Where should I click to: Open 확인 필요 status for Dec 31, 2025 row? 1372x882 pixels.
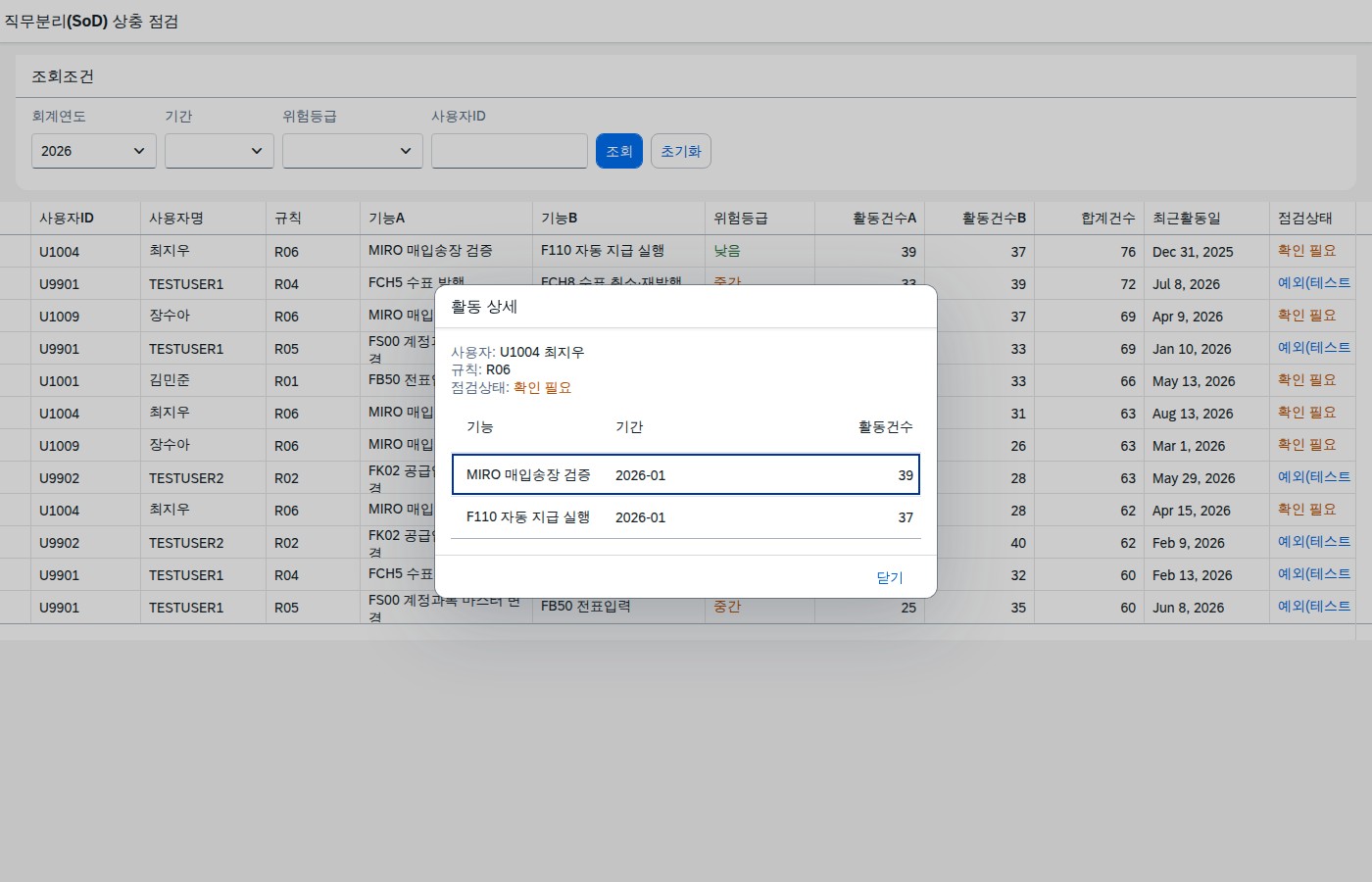(1306, 251)
